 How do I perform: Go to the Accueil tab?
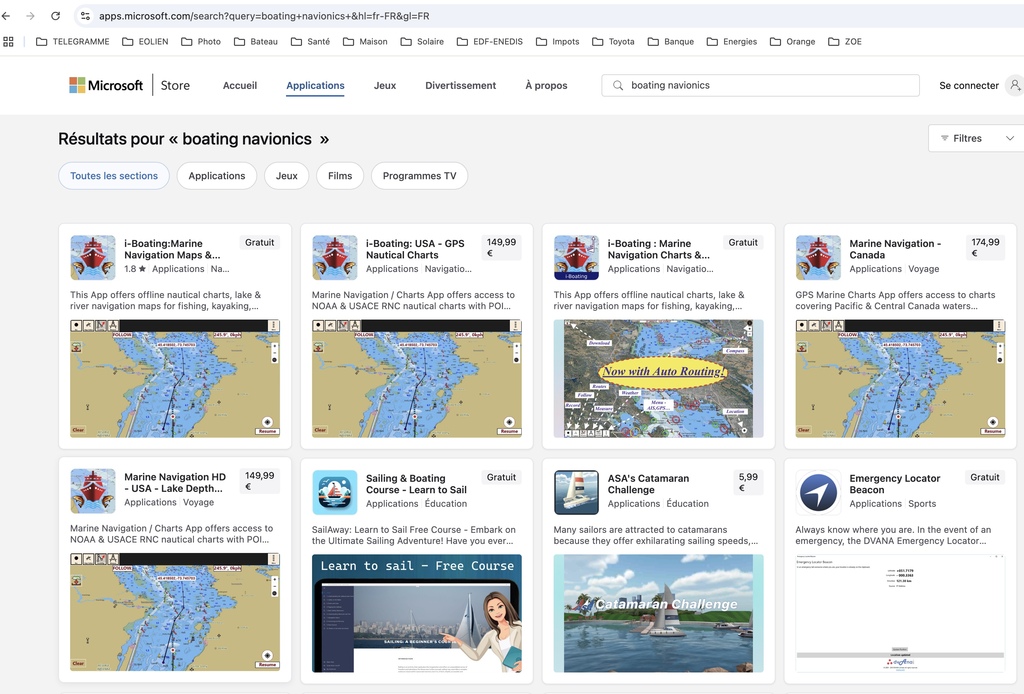(240, 86)
